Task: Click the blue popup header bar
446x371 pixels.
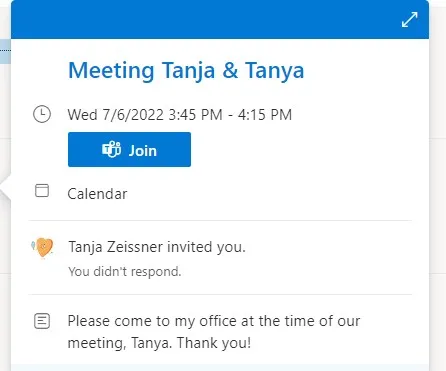Action: pos(220,19)
